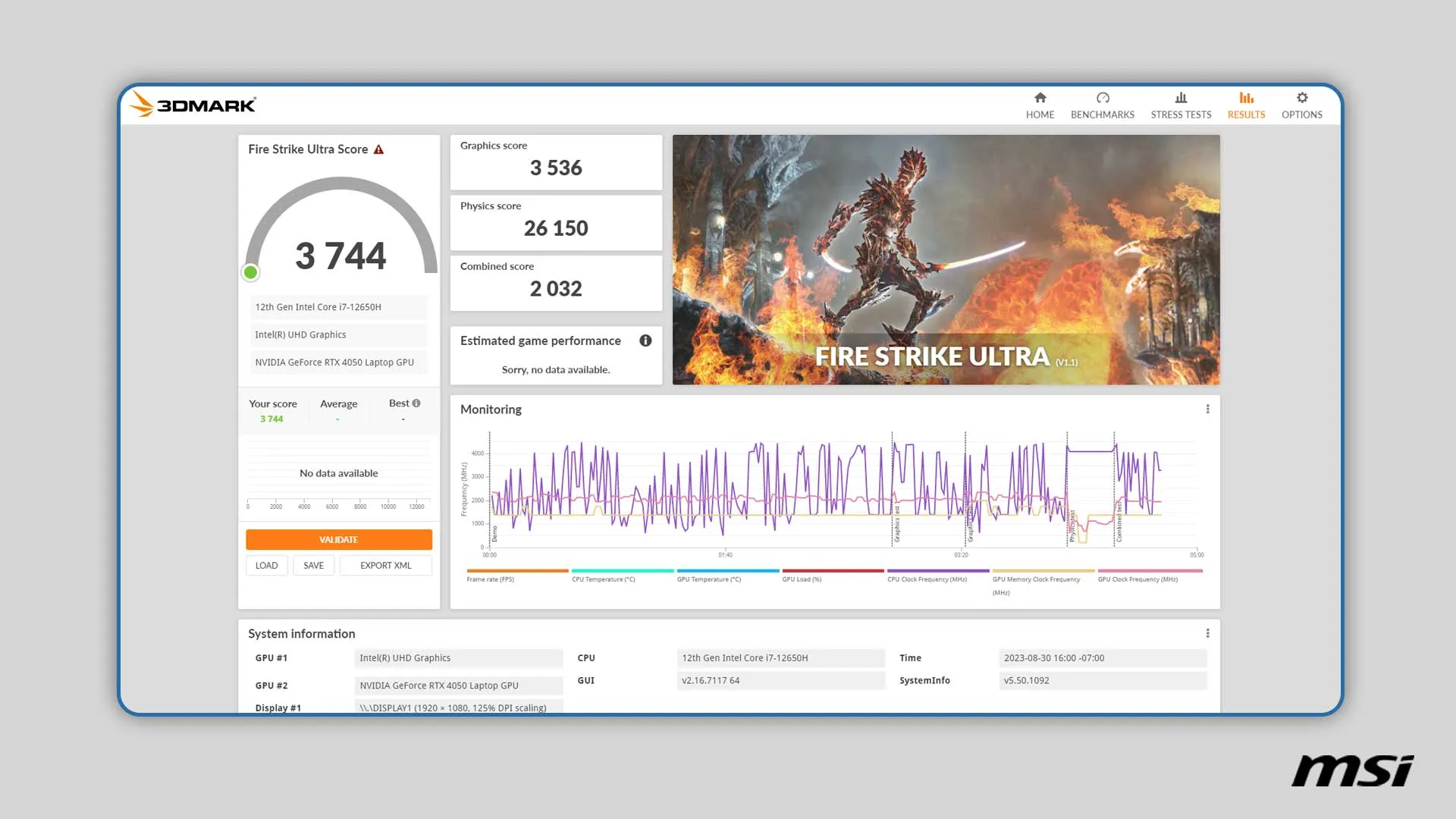The width and height of the screenshot is (1456, 819).
Task: Click the Benchmarks gauge icon
Action: [1103, 98]
